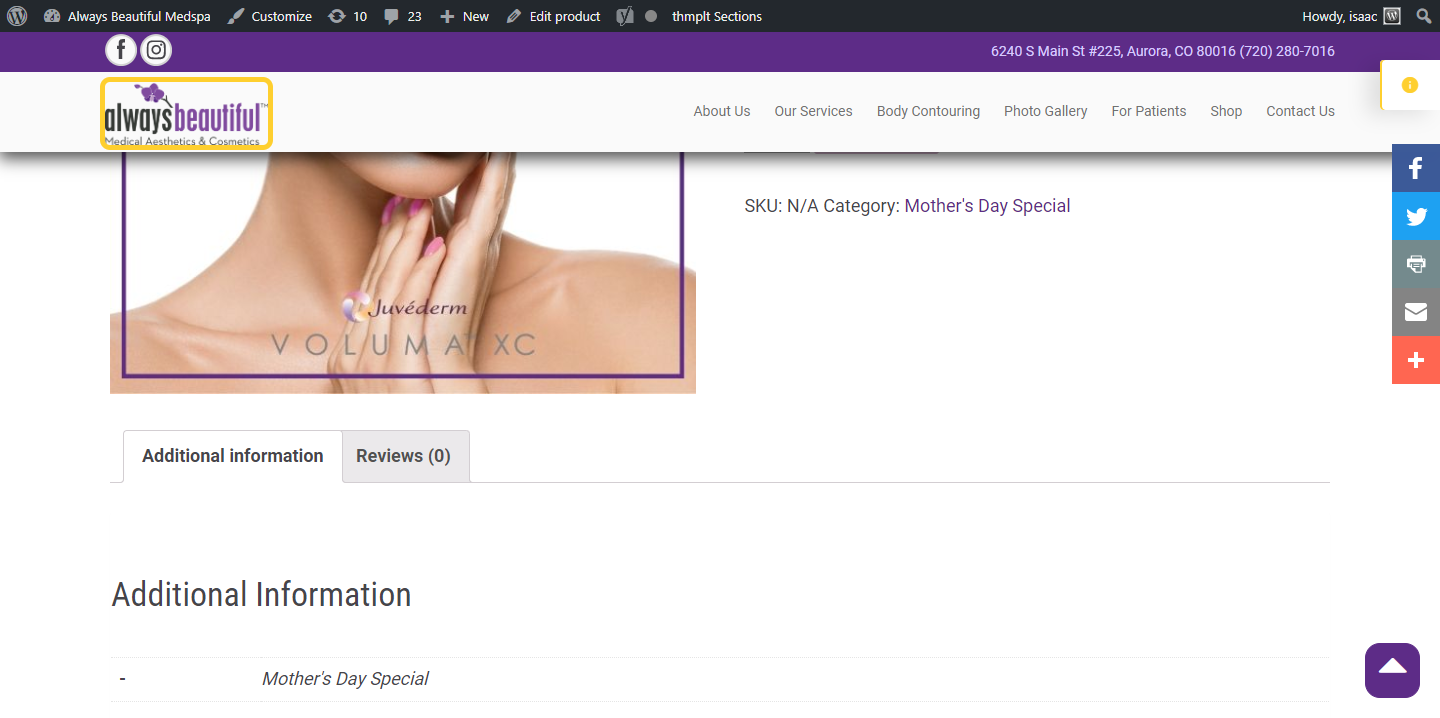
Task: Jump back to top with arrow button
Action: 1392,670
